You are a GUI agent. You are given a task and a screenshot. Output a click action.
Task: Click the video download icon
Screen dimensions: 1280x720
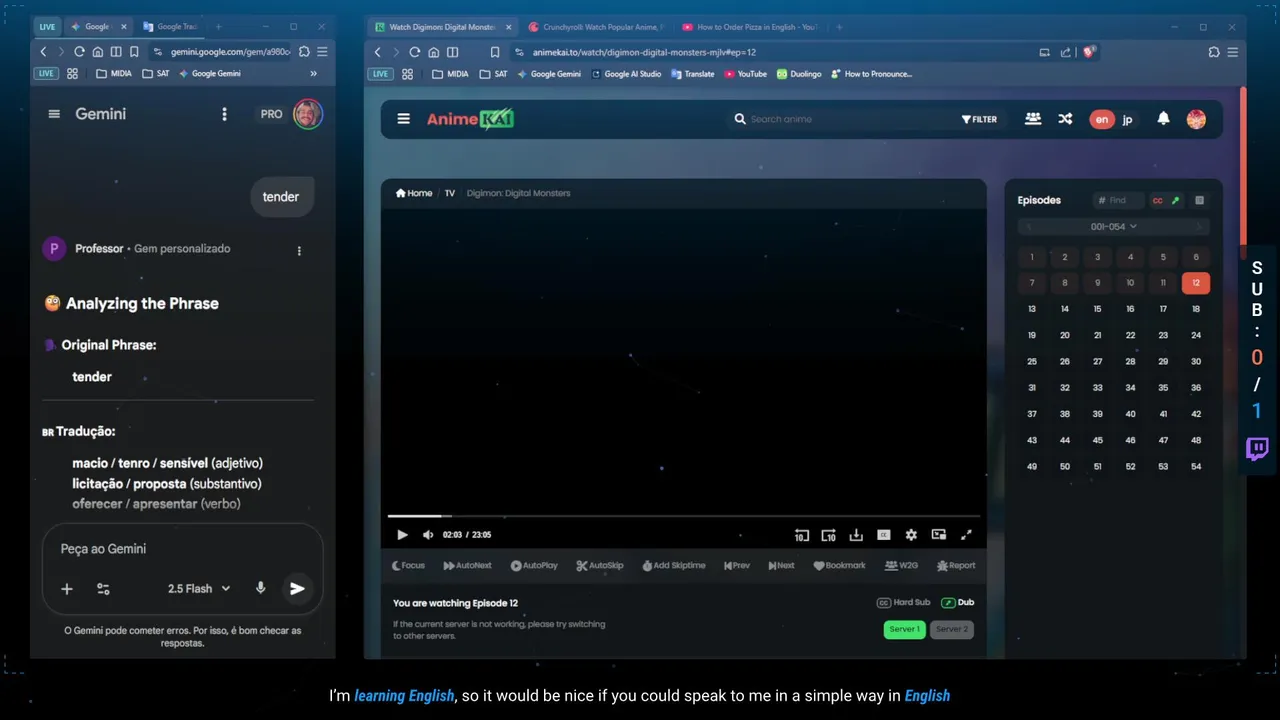point(856,535)
